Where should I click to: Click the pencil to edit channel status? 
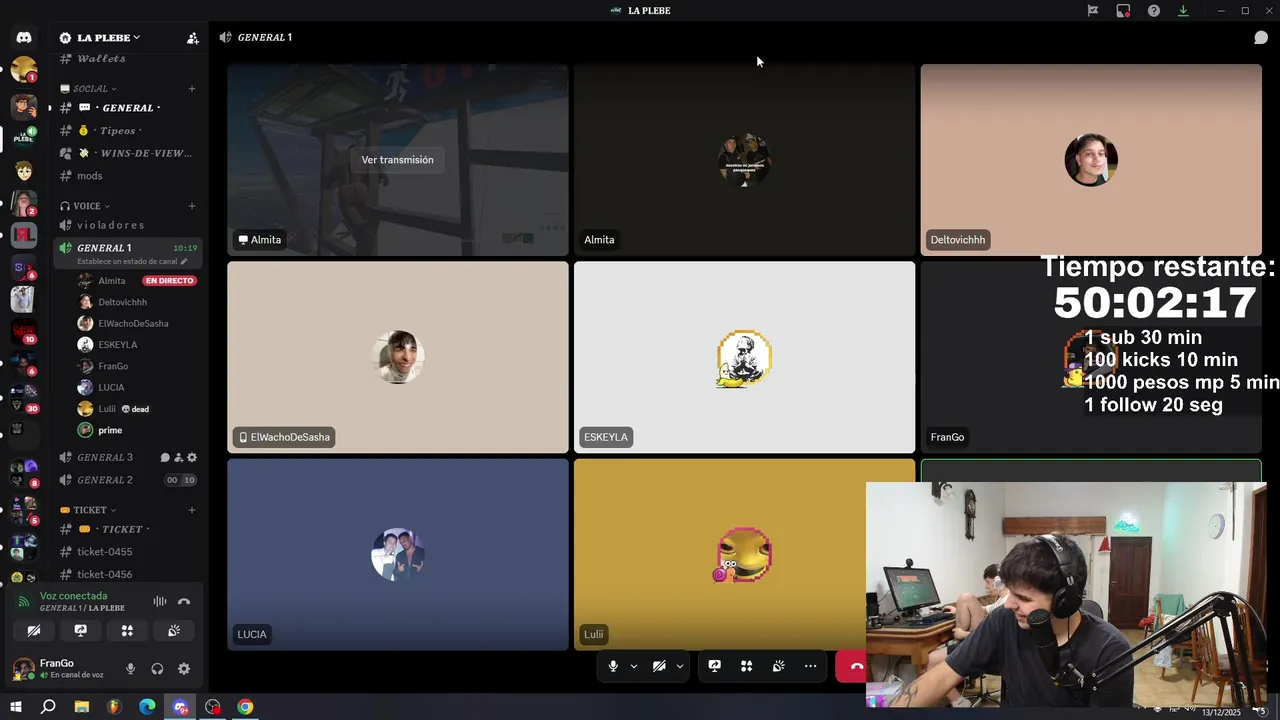tap(184, 262)
